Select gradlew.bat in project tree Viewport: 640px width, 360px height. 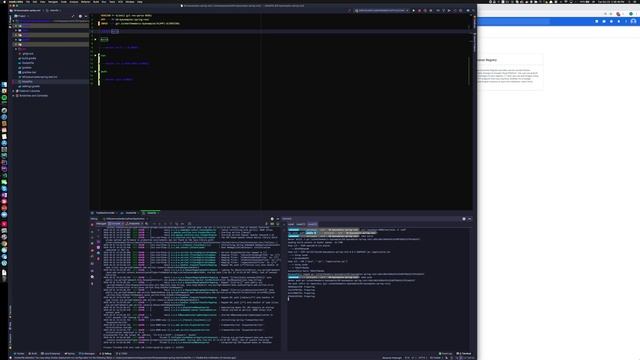click(x=29, y=72)
